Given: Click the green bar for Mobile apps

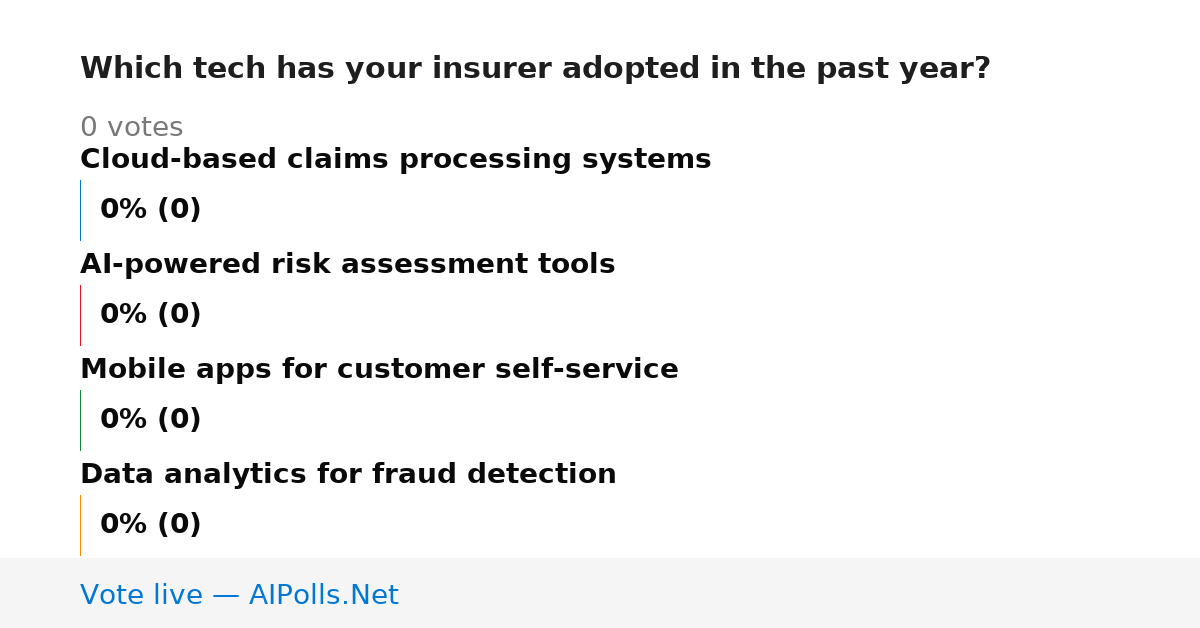Looking at the screenshot, I should pos(80,420).
